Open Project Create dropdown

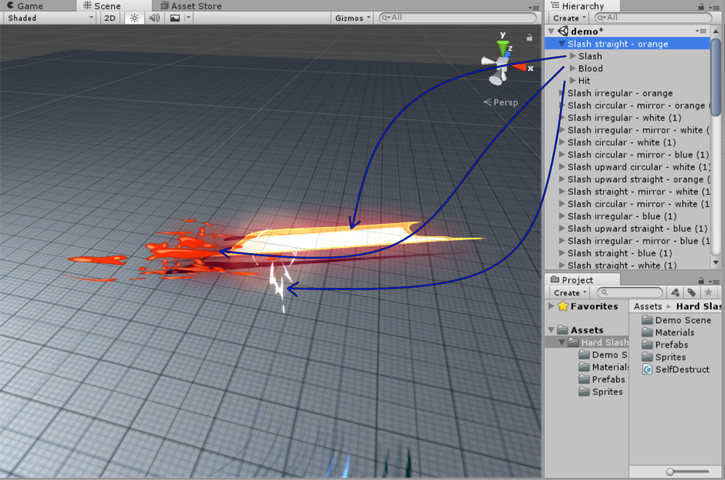[570, 293]
